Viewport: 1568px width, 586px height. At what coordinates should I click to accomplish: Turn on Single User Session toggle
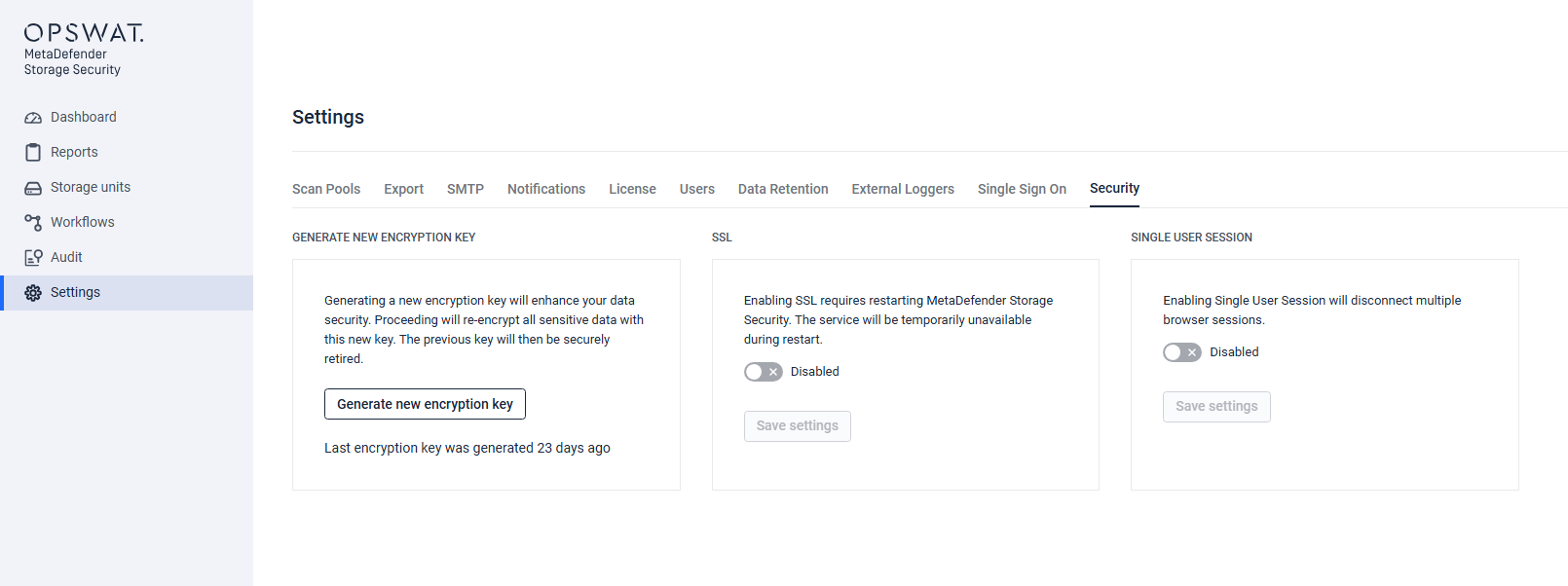tap(1182, 352)
